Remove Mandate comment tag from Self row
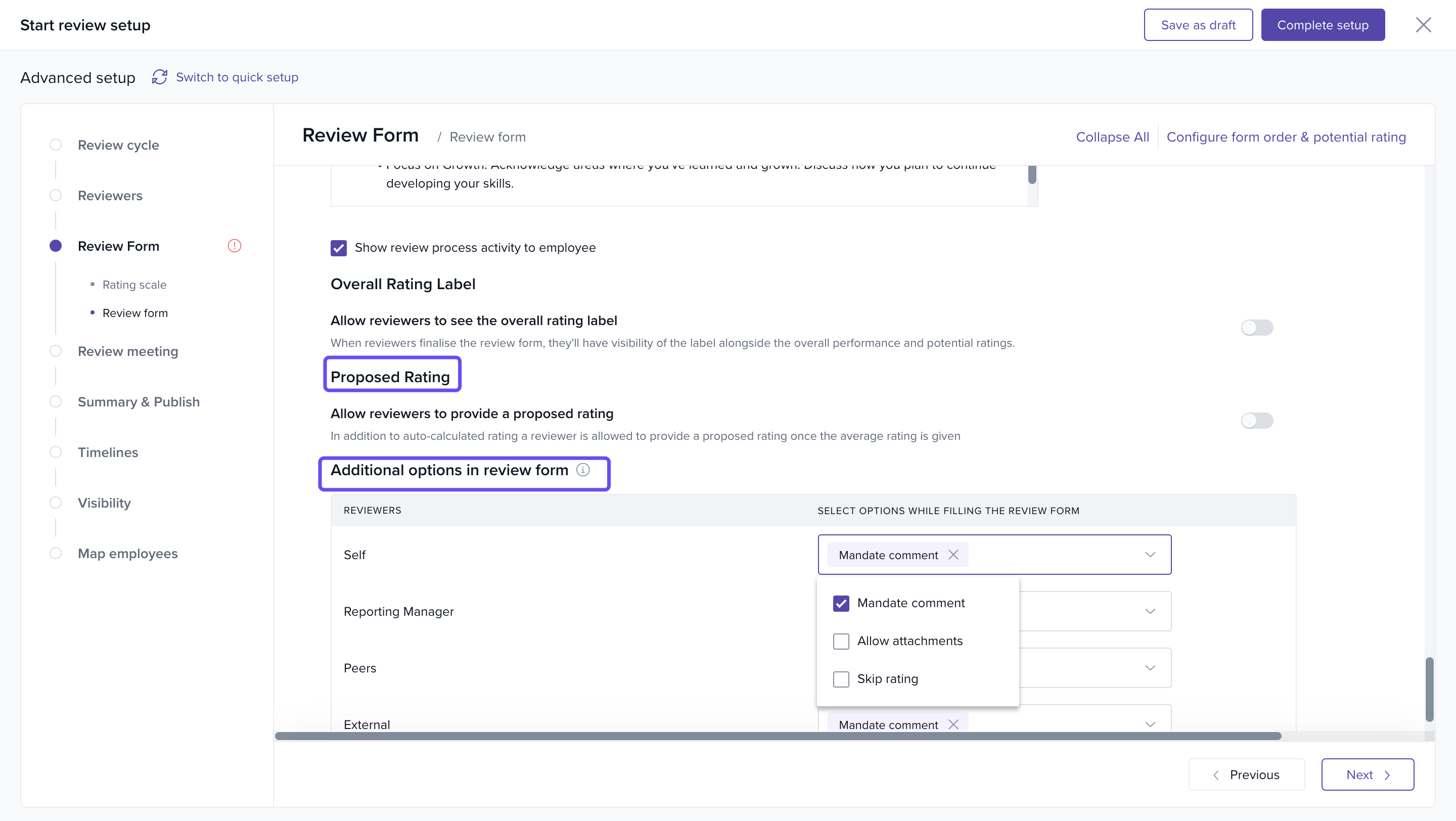Viewport: 1456px width, 821px height. 953,554
